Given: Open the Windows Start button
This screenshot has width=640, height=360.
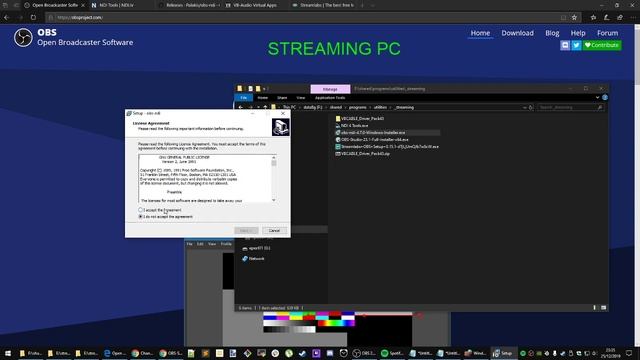Looking at the screenshot, I should [x=8, y=353].
